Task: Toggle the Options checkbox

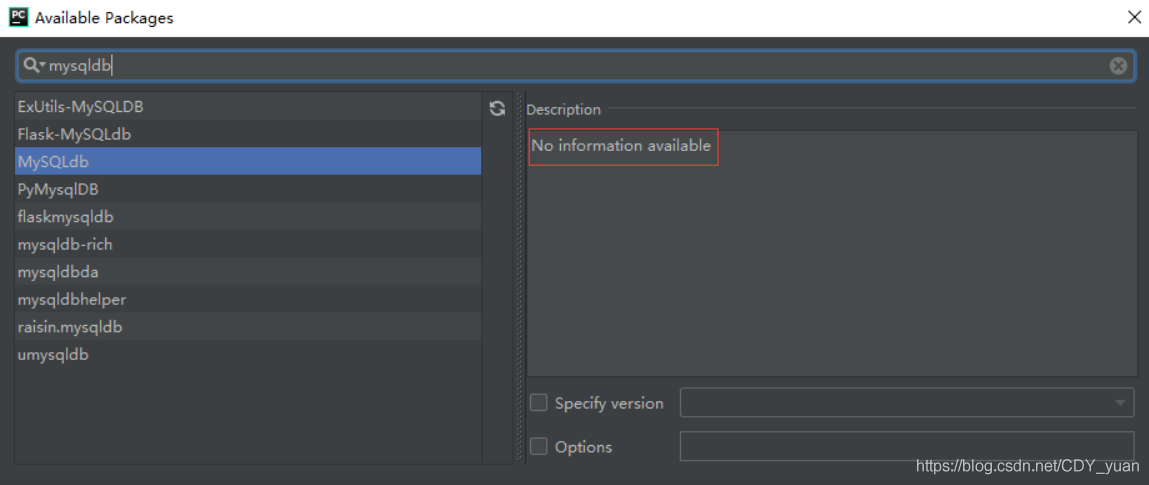Action: [x=539, y=447]
